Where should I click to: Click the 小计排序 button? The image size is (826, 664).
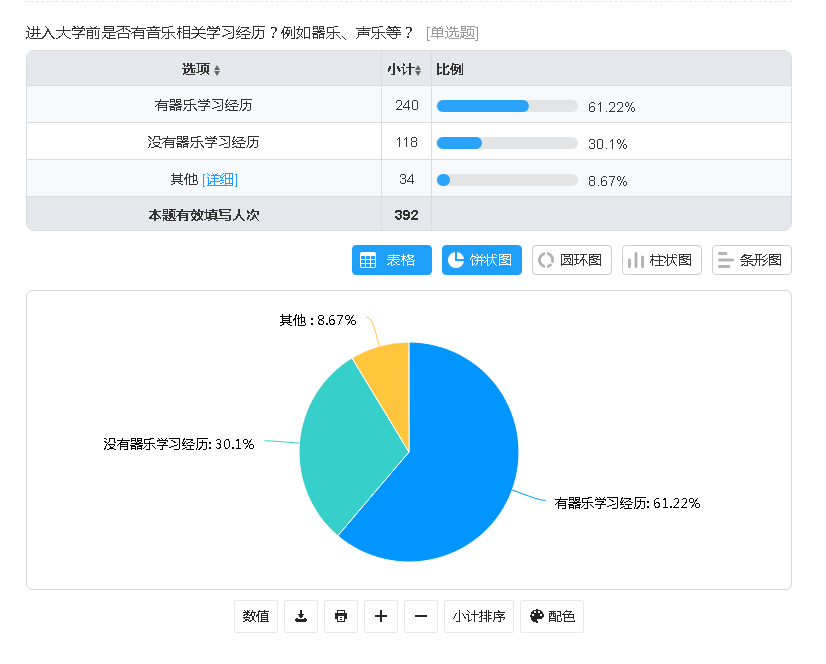click(479, 617)
